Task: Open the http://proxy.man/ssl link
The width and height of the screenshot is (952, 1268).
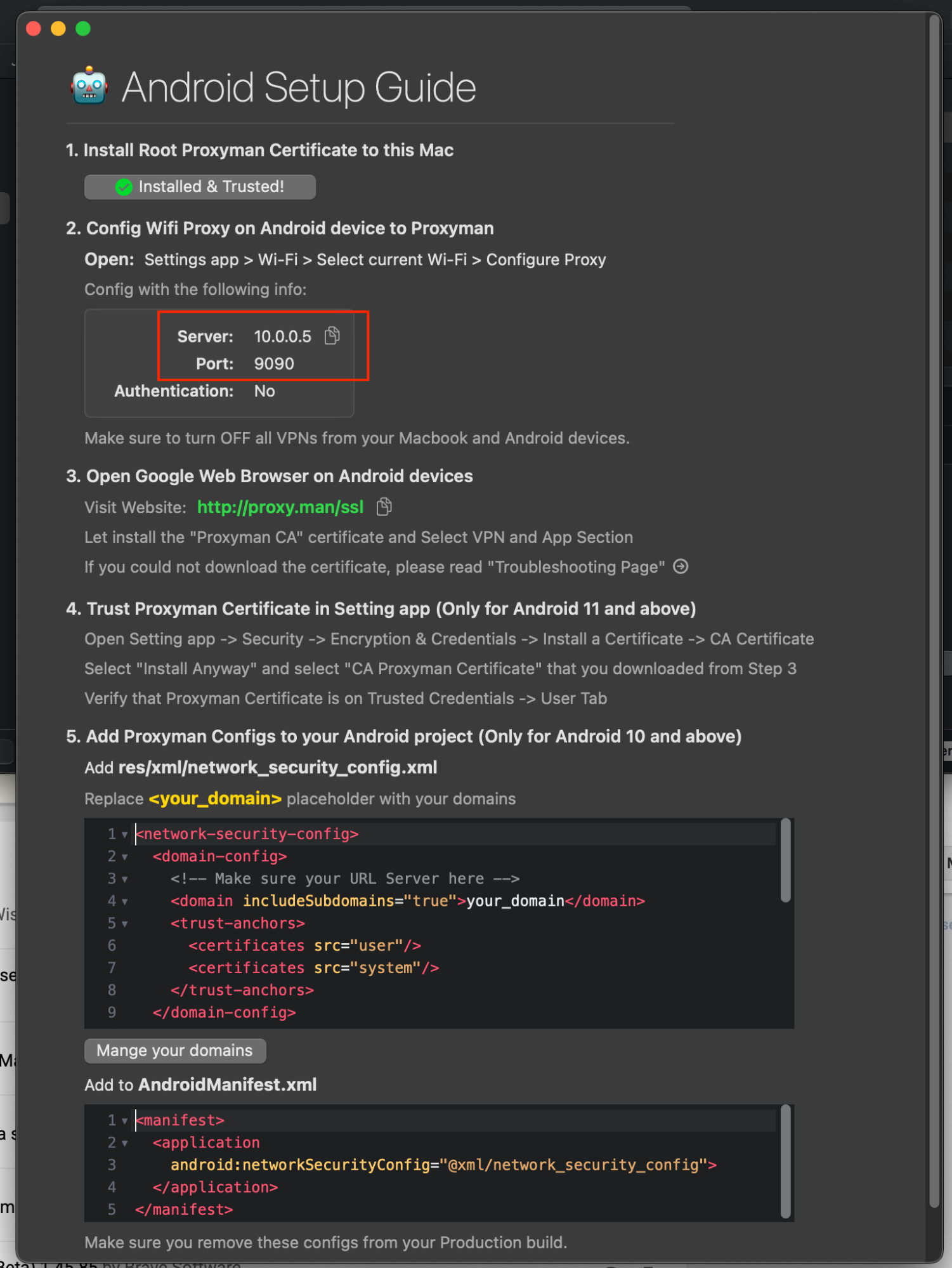Action: (x=280, y=507)
